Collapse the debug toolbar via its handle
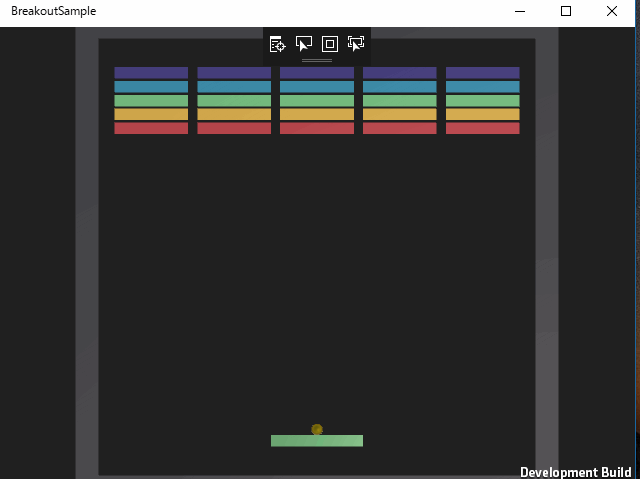Screen dimensions: 640x479 (317, 60)
